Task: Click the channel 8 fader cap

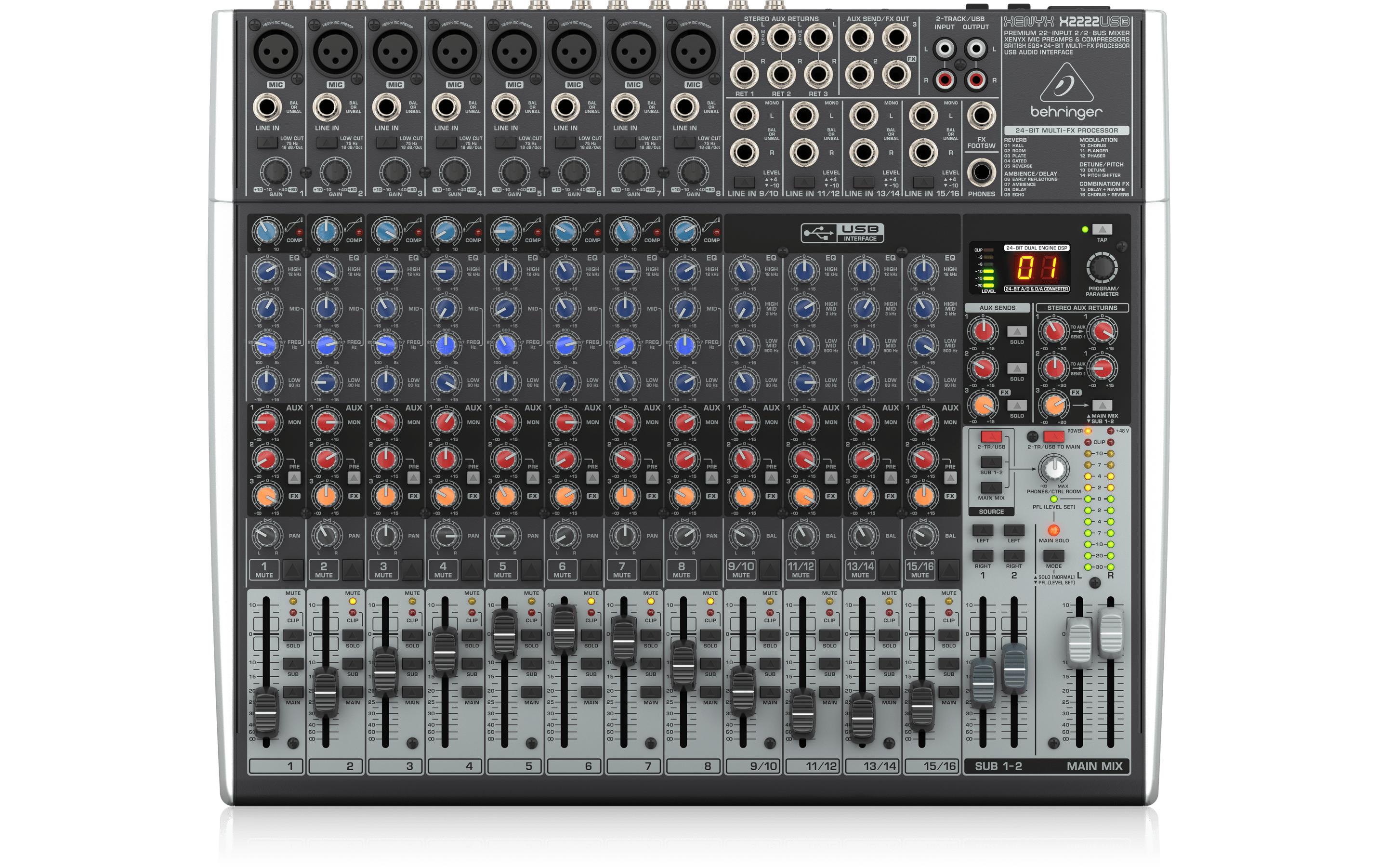Action: 683,665
